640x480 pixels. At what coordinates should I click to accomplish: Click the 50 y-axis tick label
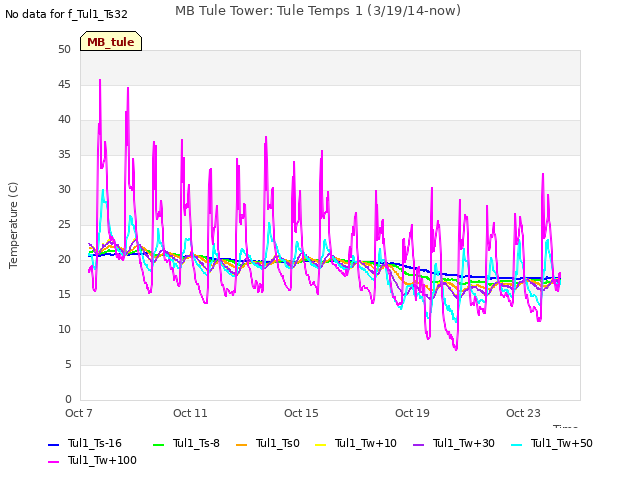click(64, 49)
